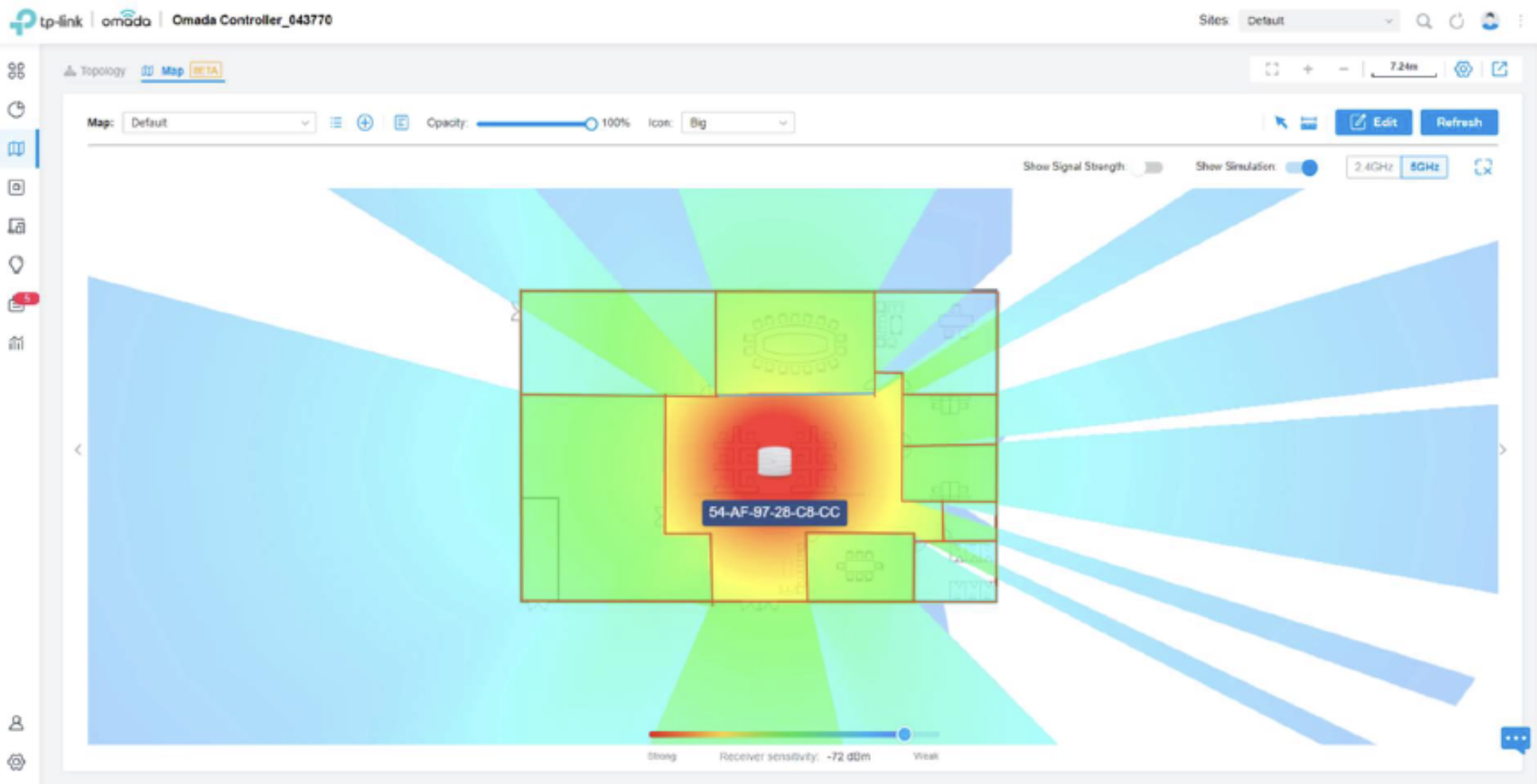Viewport: 1537px width, 784px height.
Task: Open the Sites Default dropdown
Action: pos(1318,21)
